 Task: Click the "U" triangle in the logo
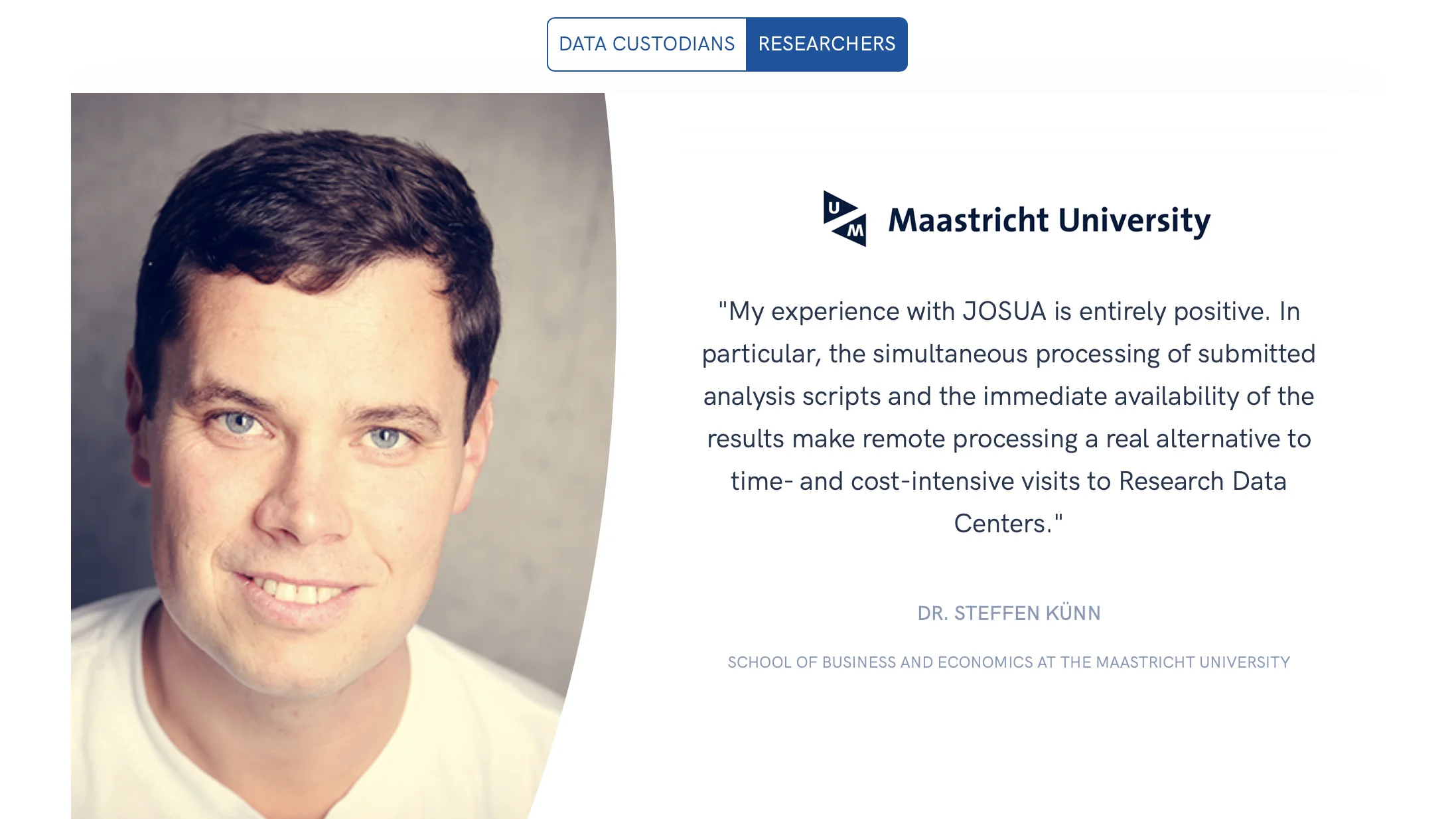(835, 208)
